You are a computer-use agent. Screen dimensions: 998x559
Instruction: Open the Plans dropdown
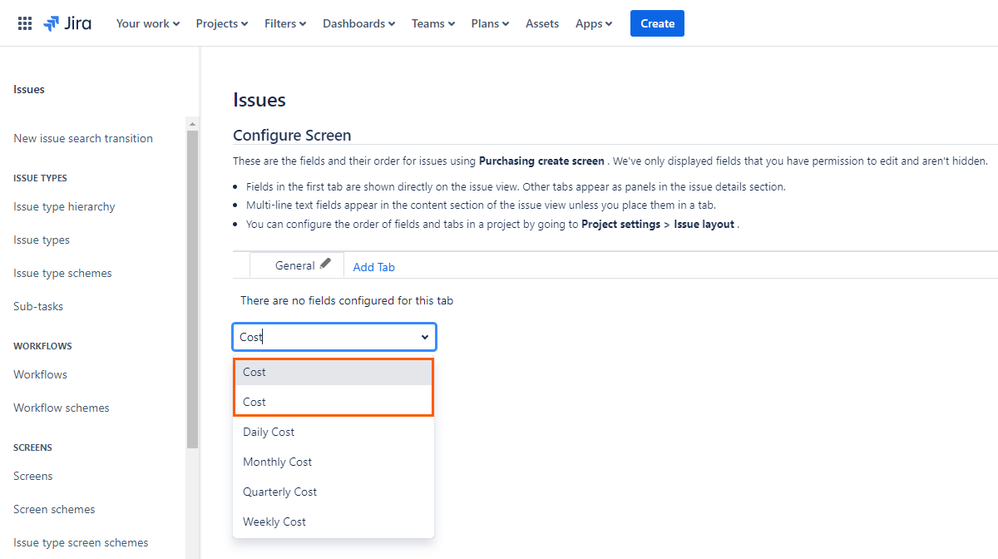490,24
